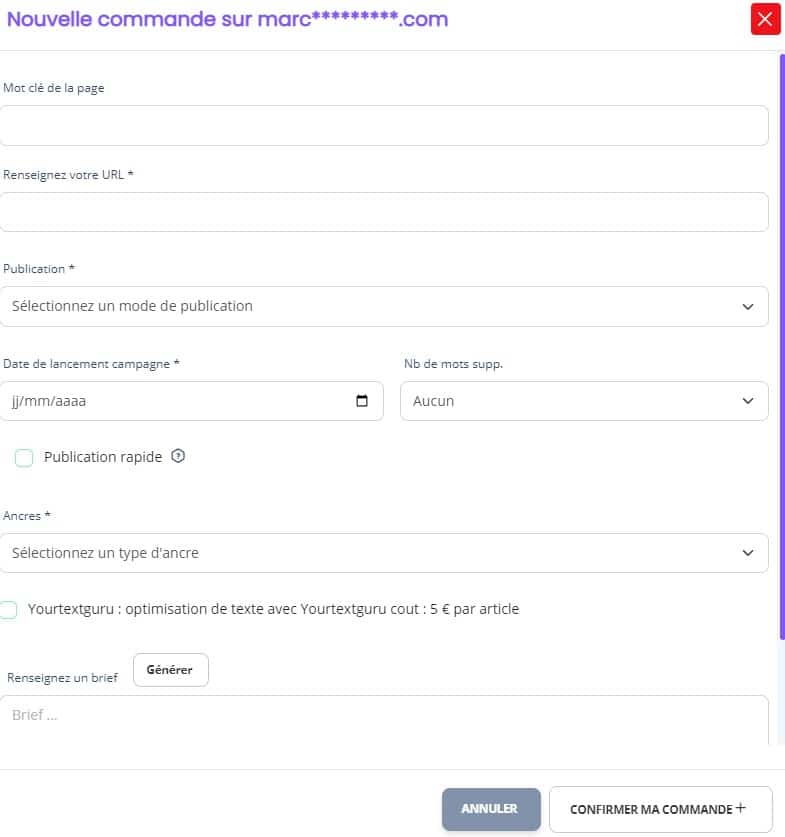Click the Nouvelle commande title text
This screenshot has width=785, height=837.
(x=227, y=19)
